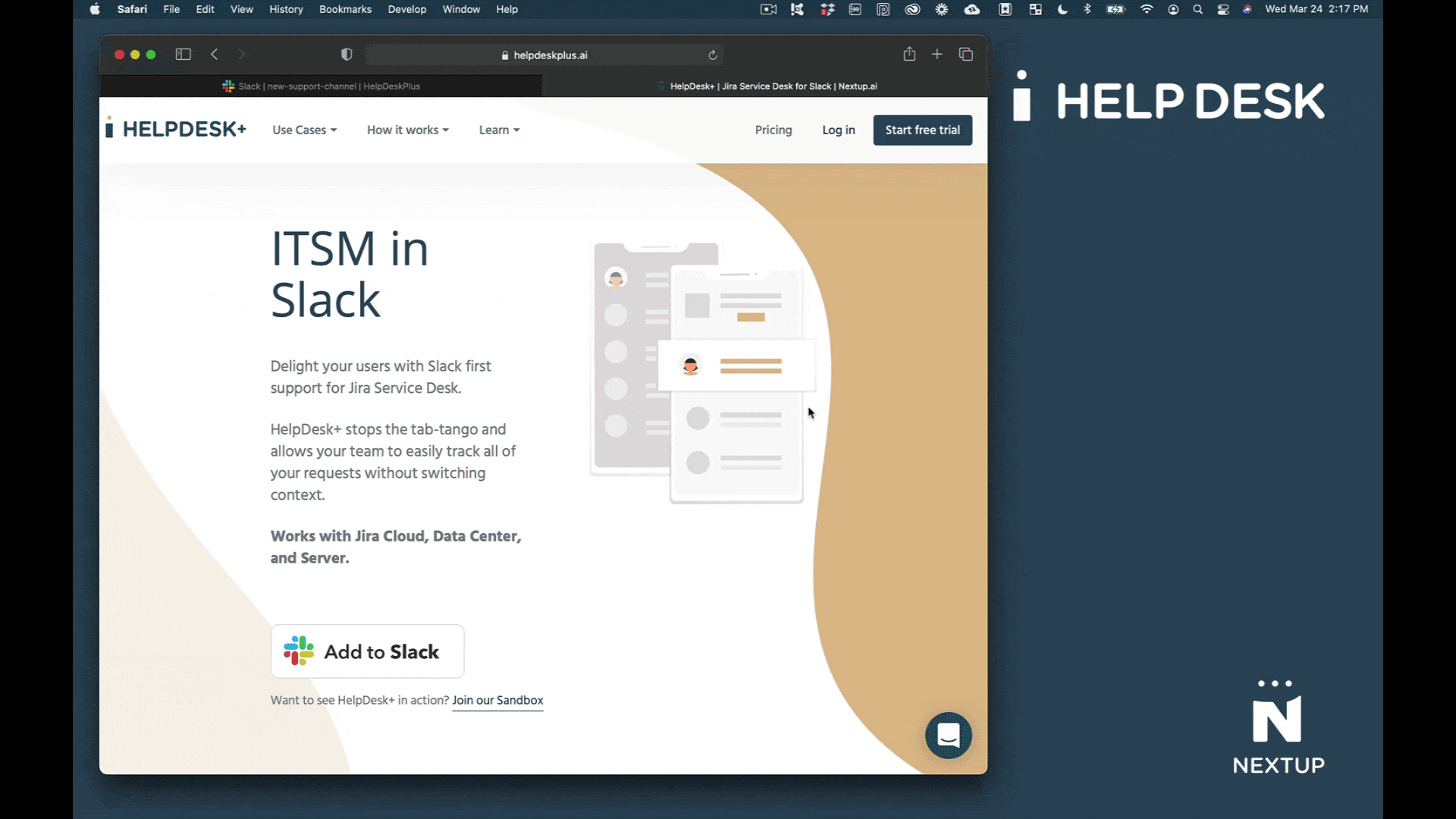Open the Safari menu

tap(132, 9)
